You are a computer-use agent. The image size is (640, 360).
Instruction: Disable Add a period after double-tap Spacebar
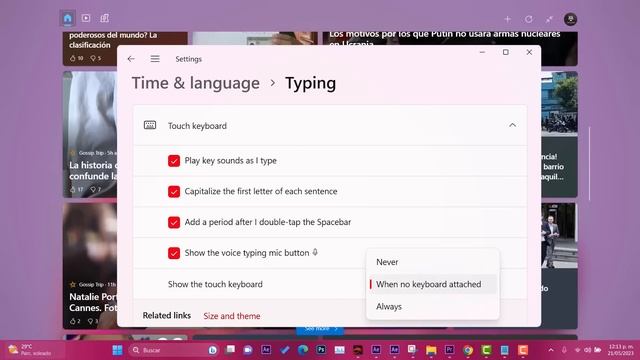[x=174, y=222]
